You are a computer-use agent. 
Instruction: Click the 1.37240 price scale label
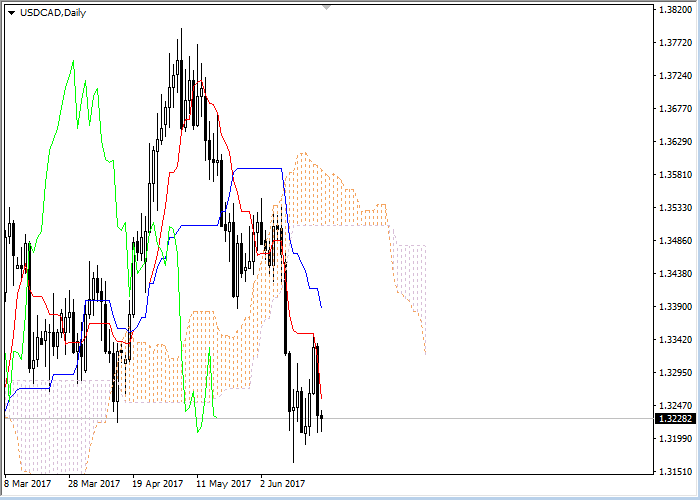(x=675, y=75)
